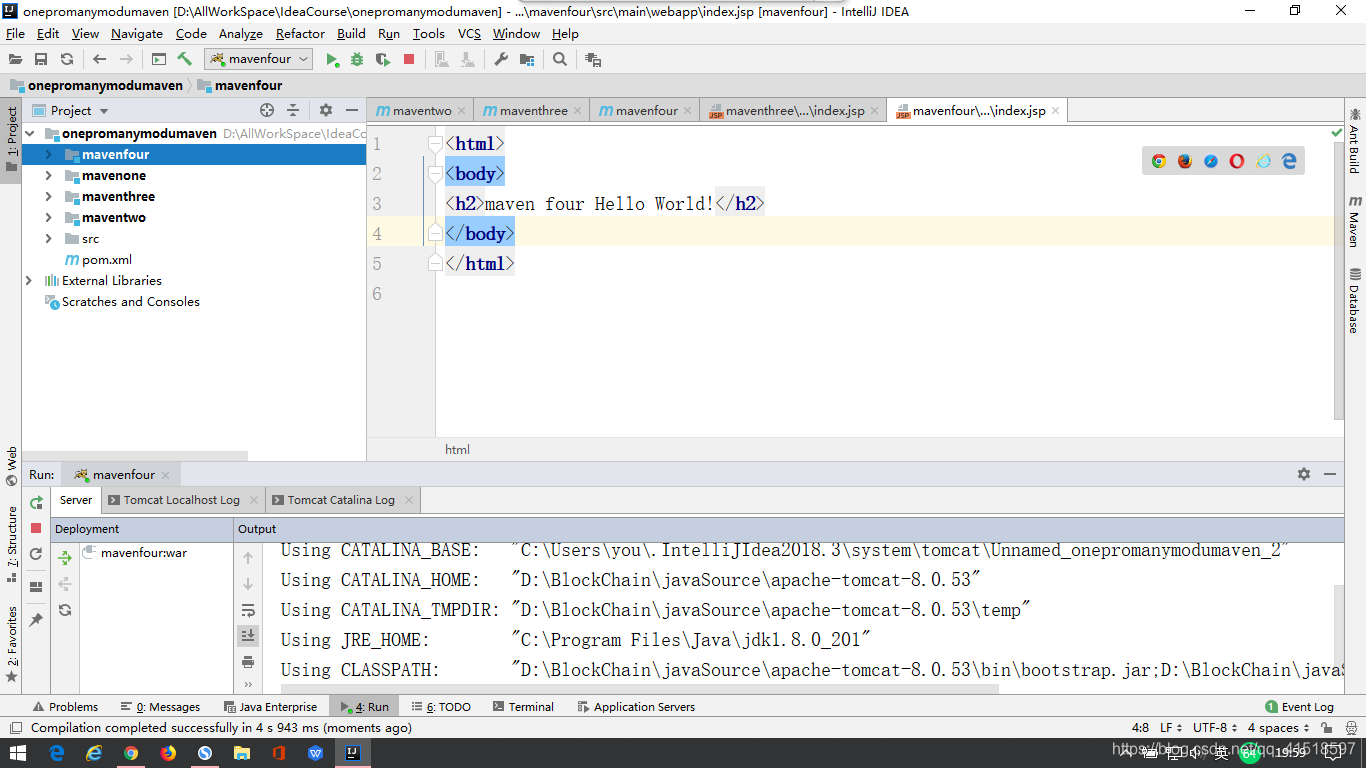The width and height of the screenshot is (1366, 768).
Task: Run mavenfour with the green play icon
Action: [332, 60]
